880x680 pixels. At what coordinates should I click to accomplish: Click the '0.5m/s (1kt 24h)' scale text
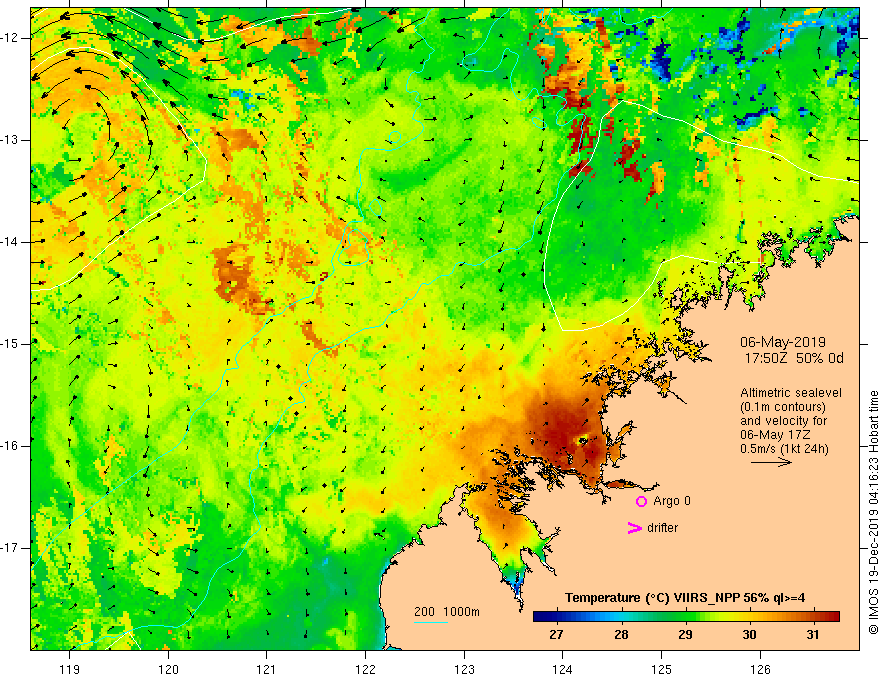(x=784, y=449)
